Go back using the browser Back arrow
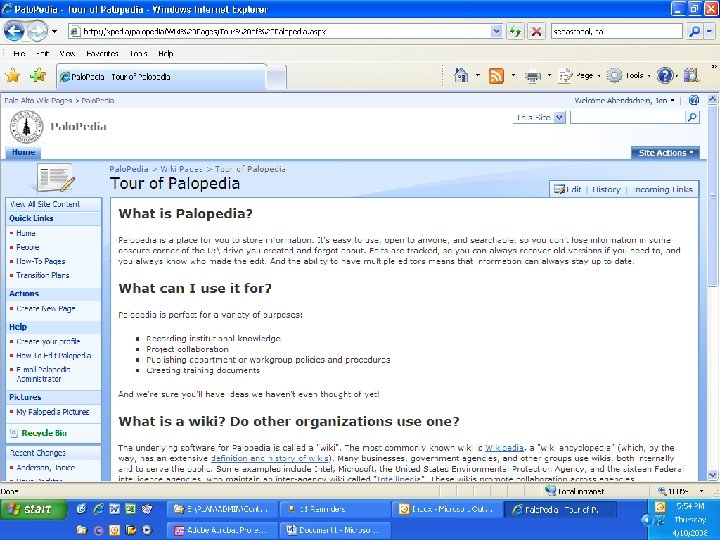720x540 pixels. click(x=14, y=31)
